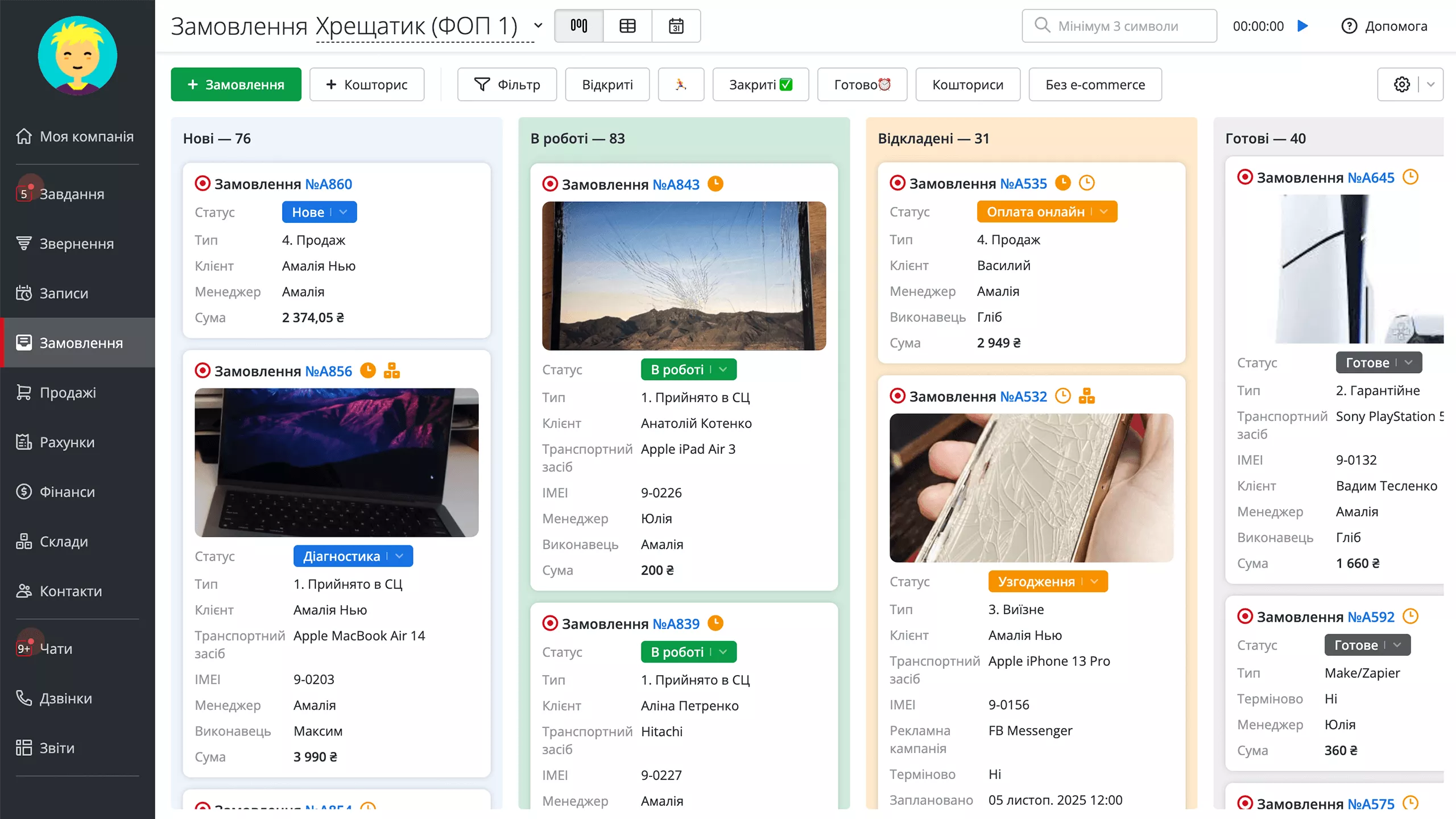Open the settings gear above the board
The image size is (1456, 819).
(x=1401, y=84)
